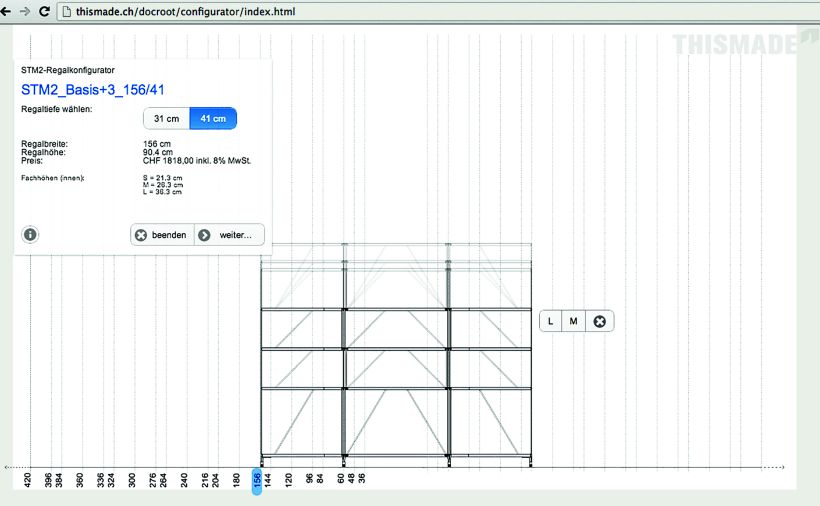Screen dimensions: 820x506
Task: Click the info icon in configurator panel
Action: coord(30,235)
